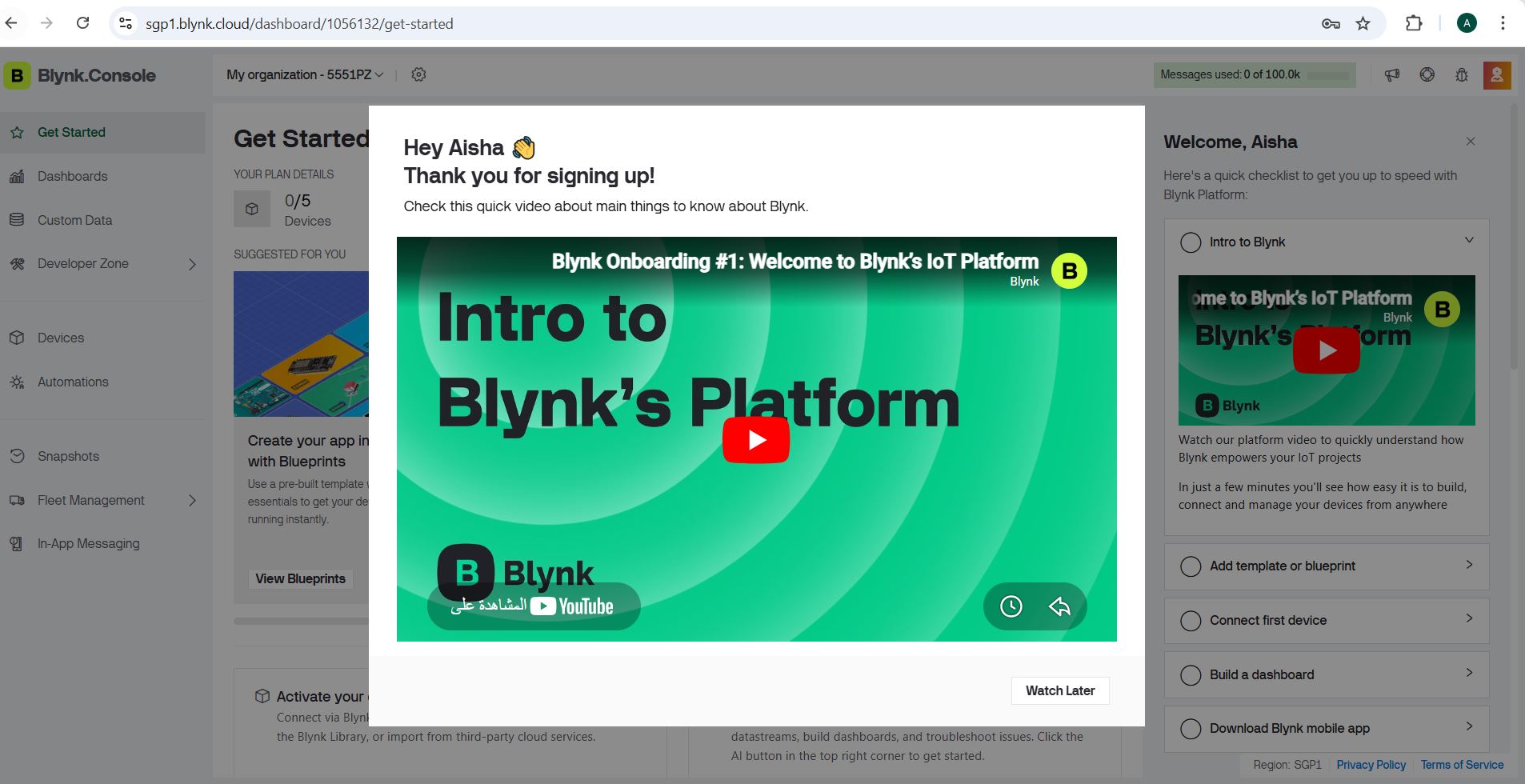Click the Developer Zone tools icon
The height and width of the screenshot is (784, 1525).
coord(17,263)
